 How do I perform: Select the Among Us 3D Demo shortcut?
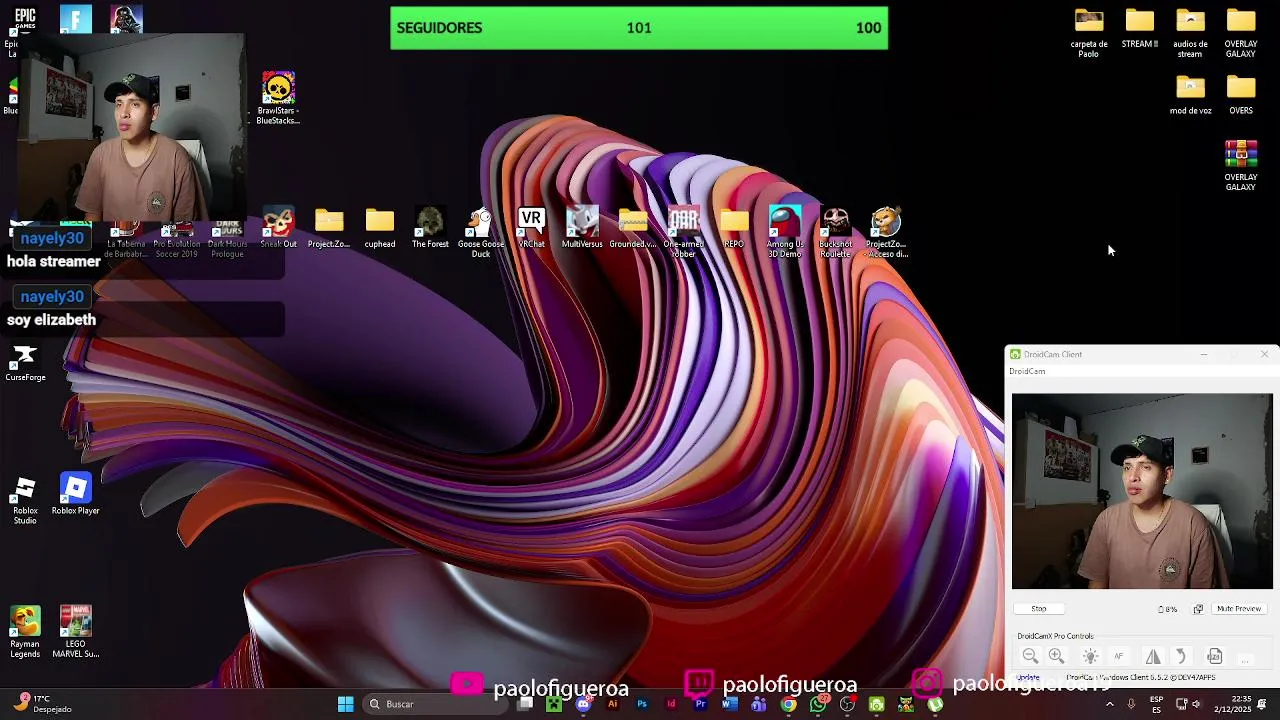click(x=785, y=232)
